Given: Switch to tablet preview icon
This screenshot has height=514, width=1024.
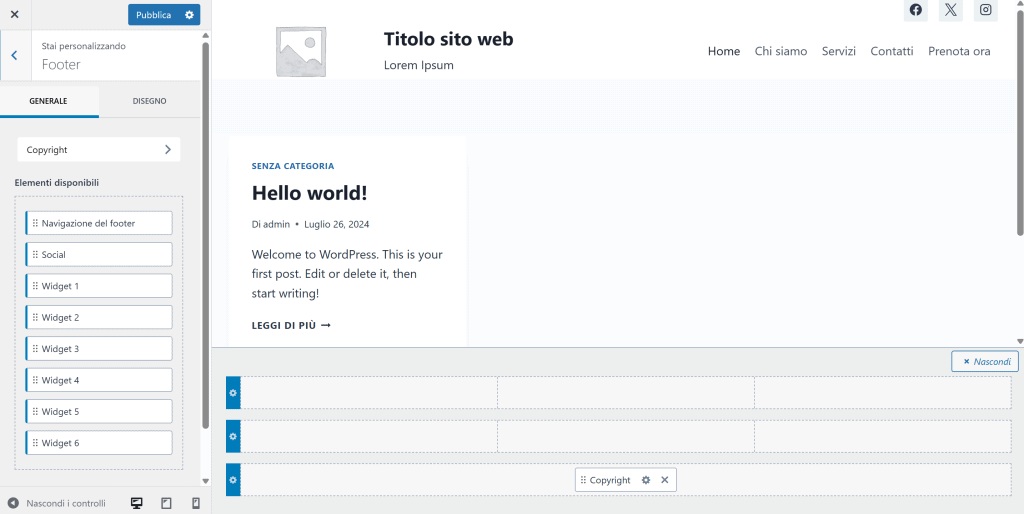Looking at the screenshot, I should pos(166,504).
